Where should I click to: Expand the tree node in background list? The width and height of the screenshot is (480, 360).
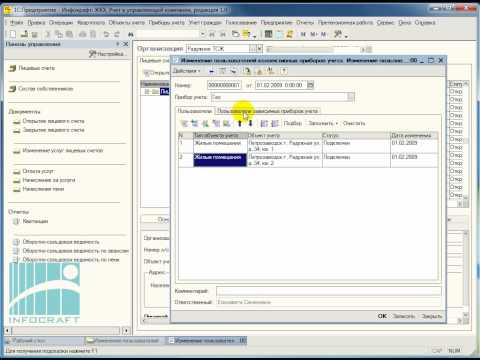(147, 91)
